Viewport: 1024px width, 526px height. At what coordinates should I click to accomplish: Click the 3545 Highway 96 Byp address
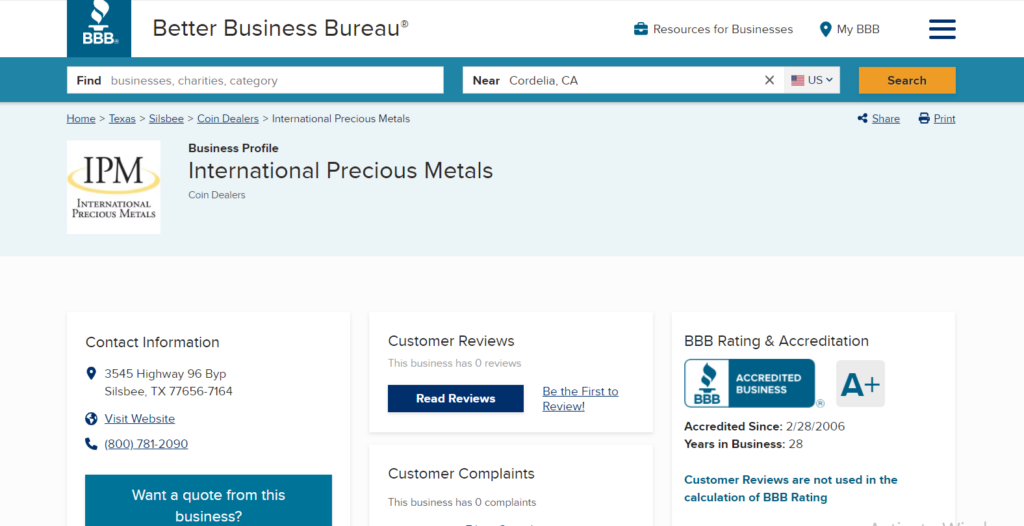(x=168, y=383)
